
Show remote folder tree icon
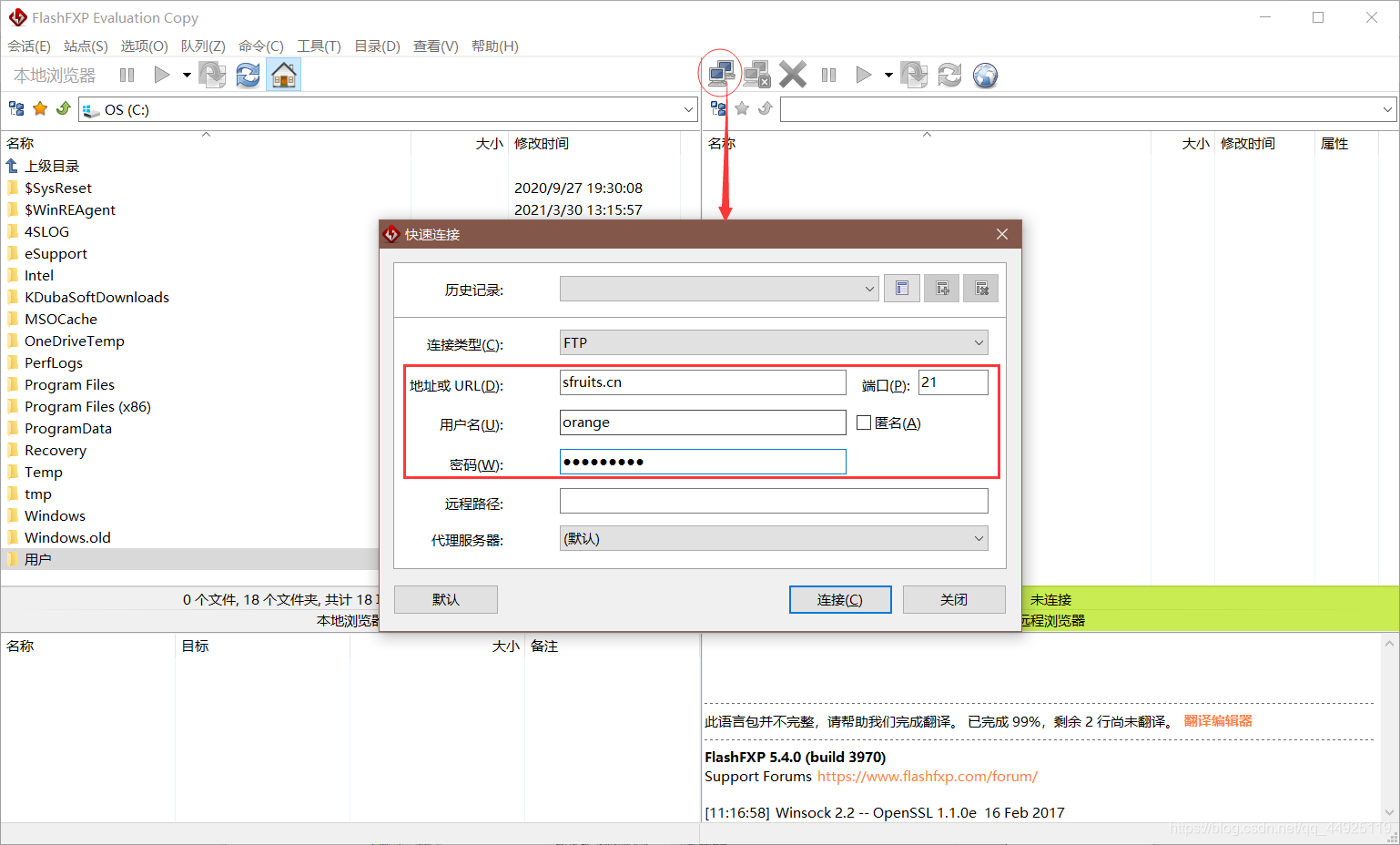point(718,109)
